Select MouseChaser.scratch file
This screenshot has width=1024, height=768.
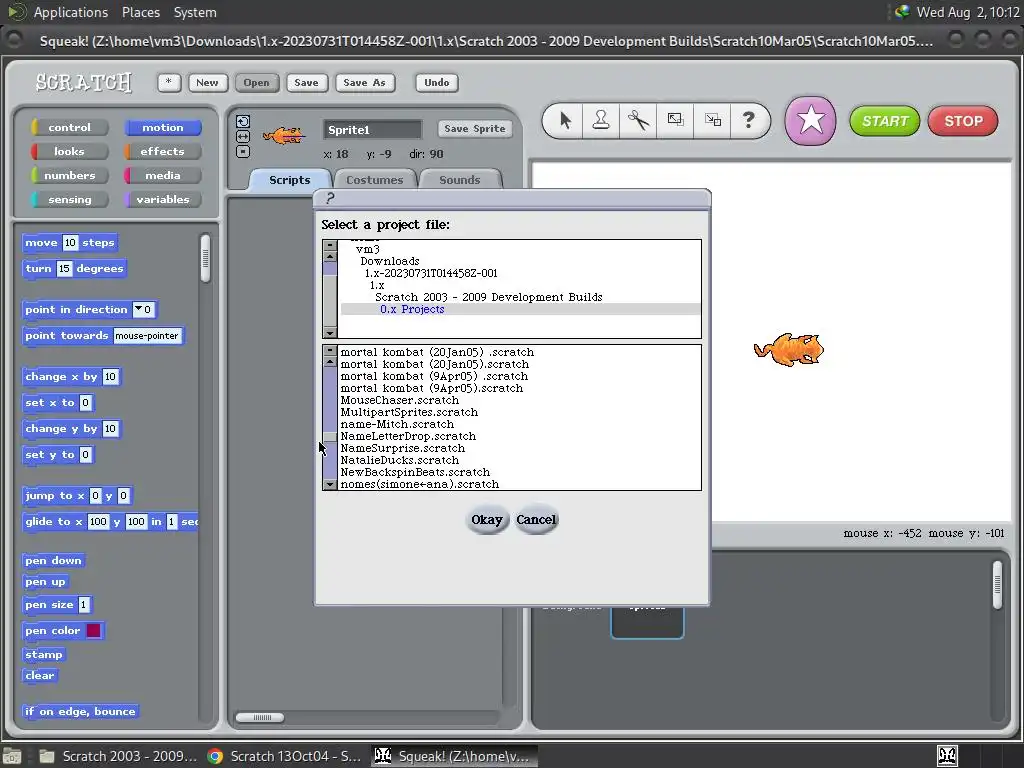coord(400,400)
